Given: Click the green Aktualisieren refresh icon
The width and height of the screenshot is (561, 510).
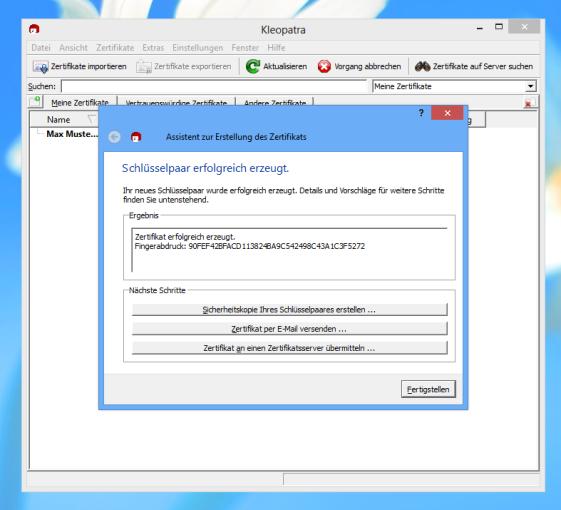Looking at the screenshot, I should point(253,67).
